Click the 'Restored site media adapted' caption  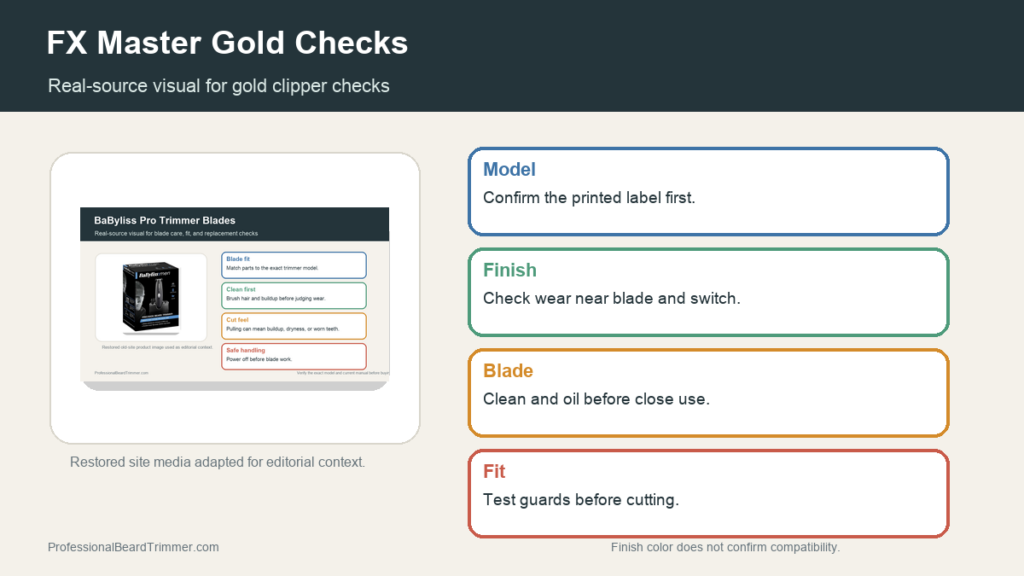coord(217,462)
